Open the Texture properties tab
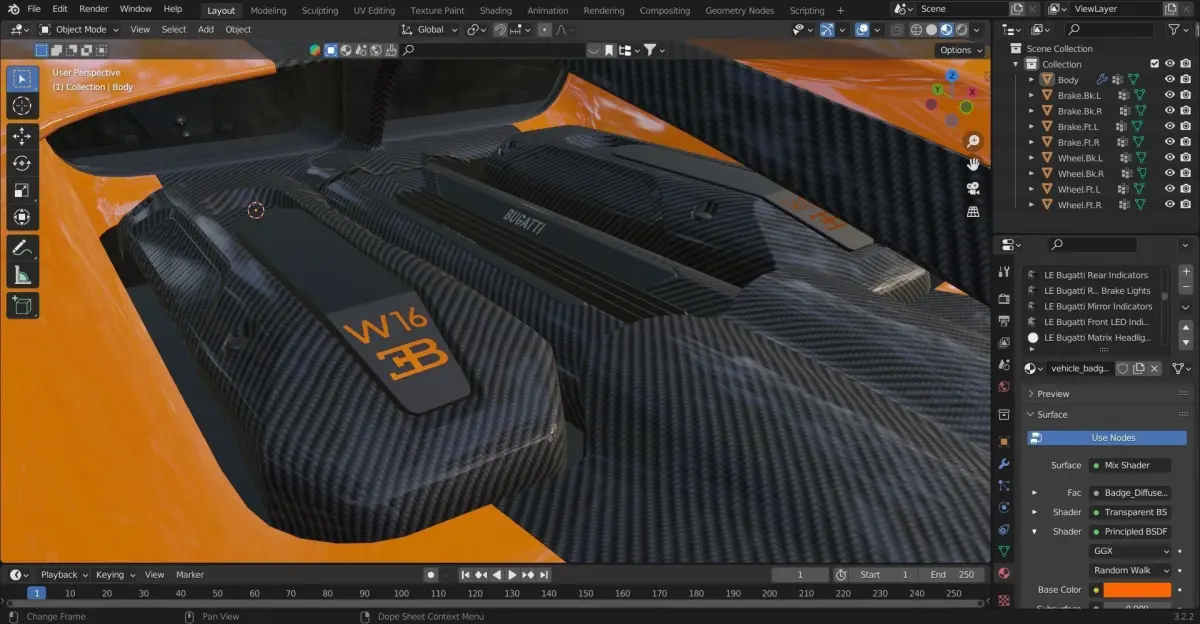This screenshot has height=624, width=1200. (1004, 600)
